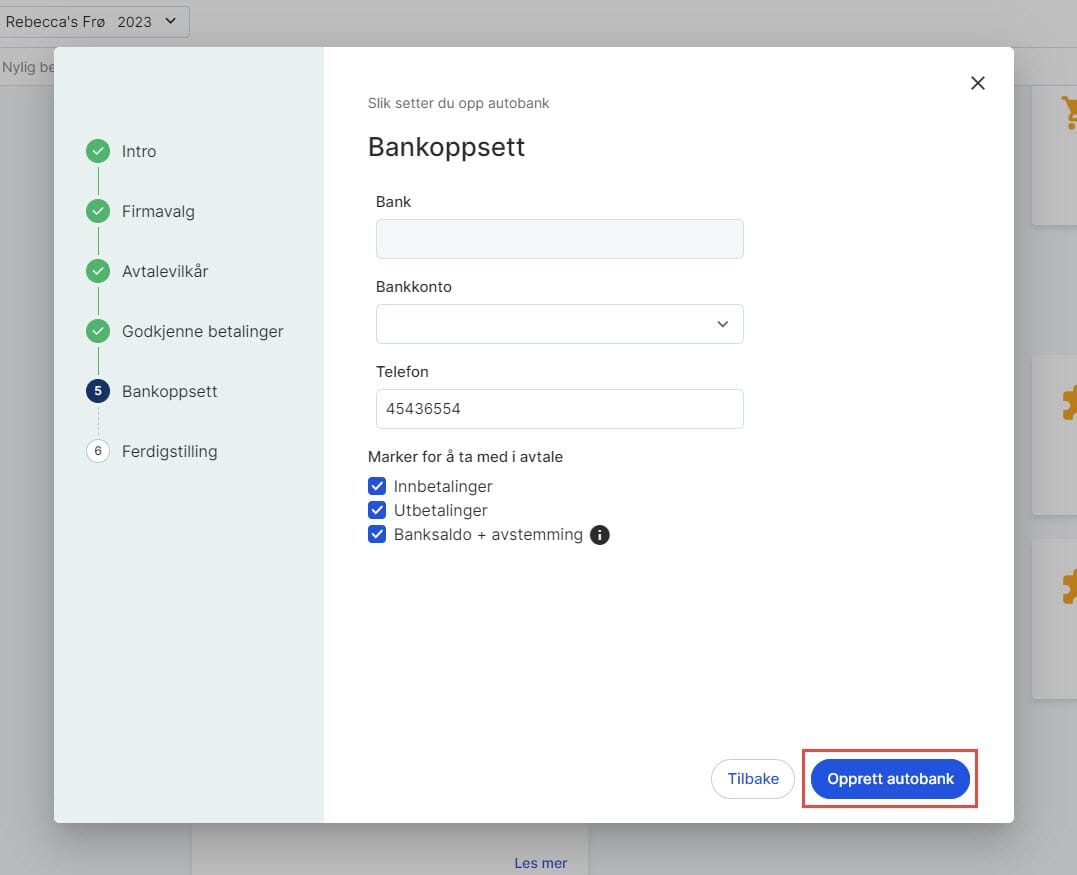1077x875 pixels.
Task: Close the autobank setup dialog
Action: point(978,83)
